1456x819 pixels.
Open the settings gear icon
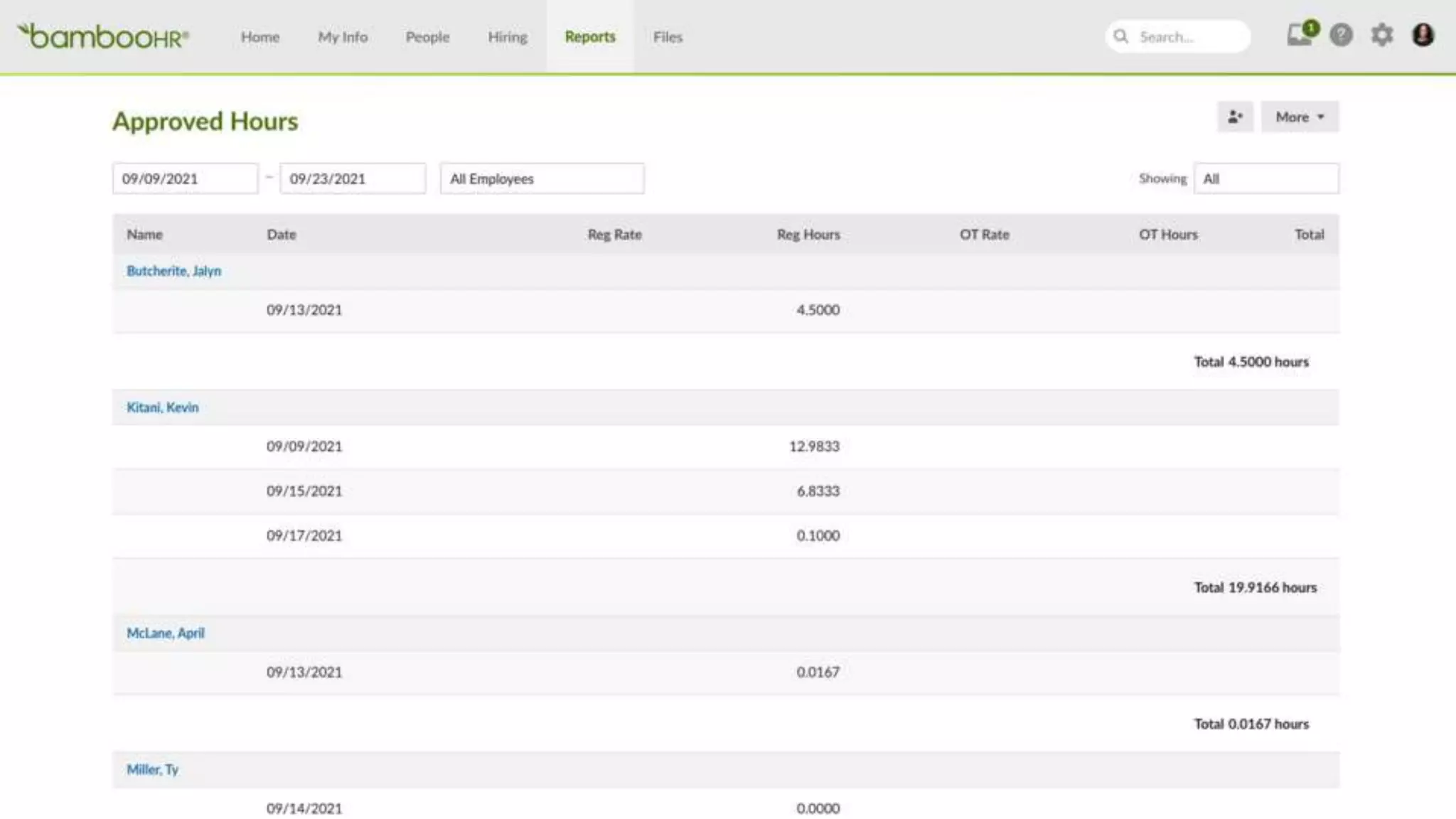1381,35
